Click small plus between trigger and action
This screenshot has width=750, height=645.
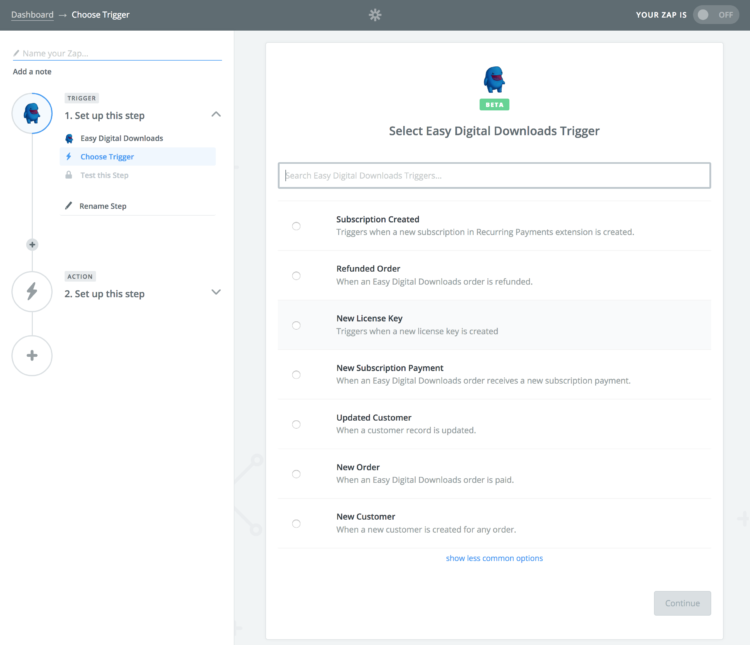click(x=32, y=245)
